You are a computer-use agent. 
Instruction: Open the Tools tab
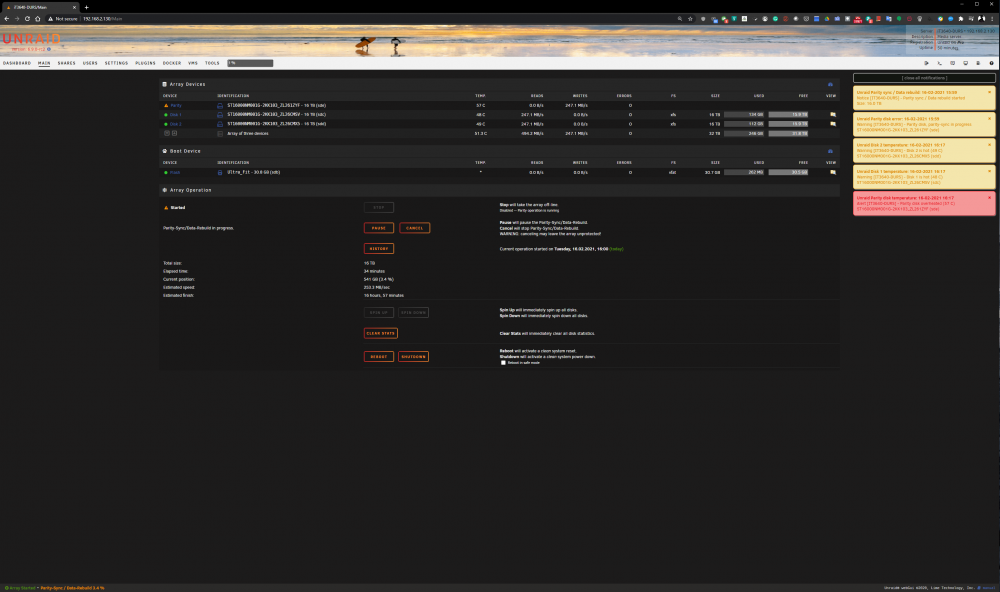point(212,63)
